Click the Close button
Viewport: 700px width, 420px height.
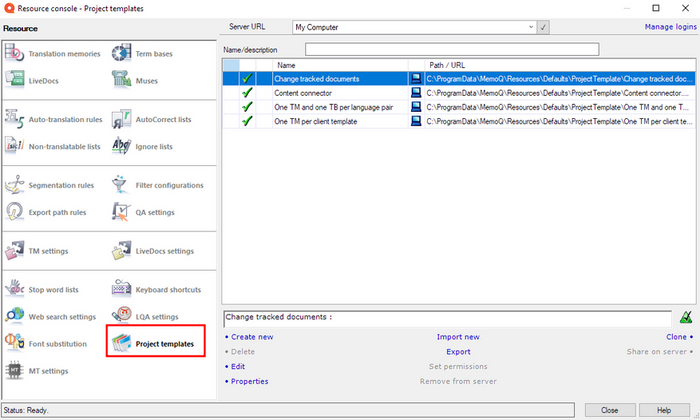610,410
